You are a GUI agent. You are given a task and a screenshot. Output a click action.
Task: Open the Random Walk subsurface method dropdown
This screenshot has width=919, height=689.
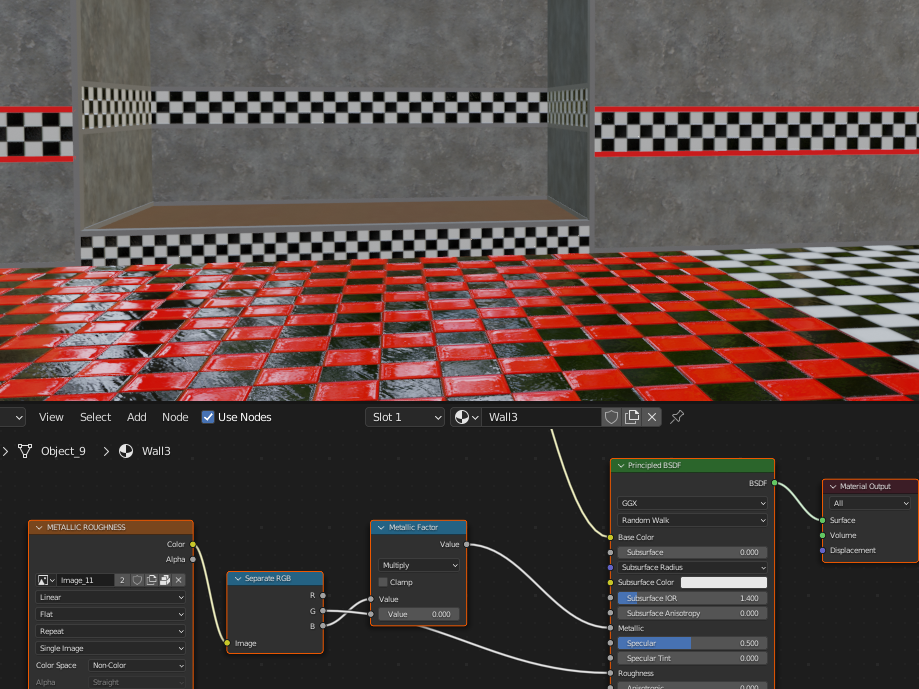[x=692, y=520]
